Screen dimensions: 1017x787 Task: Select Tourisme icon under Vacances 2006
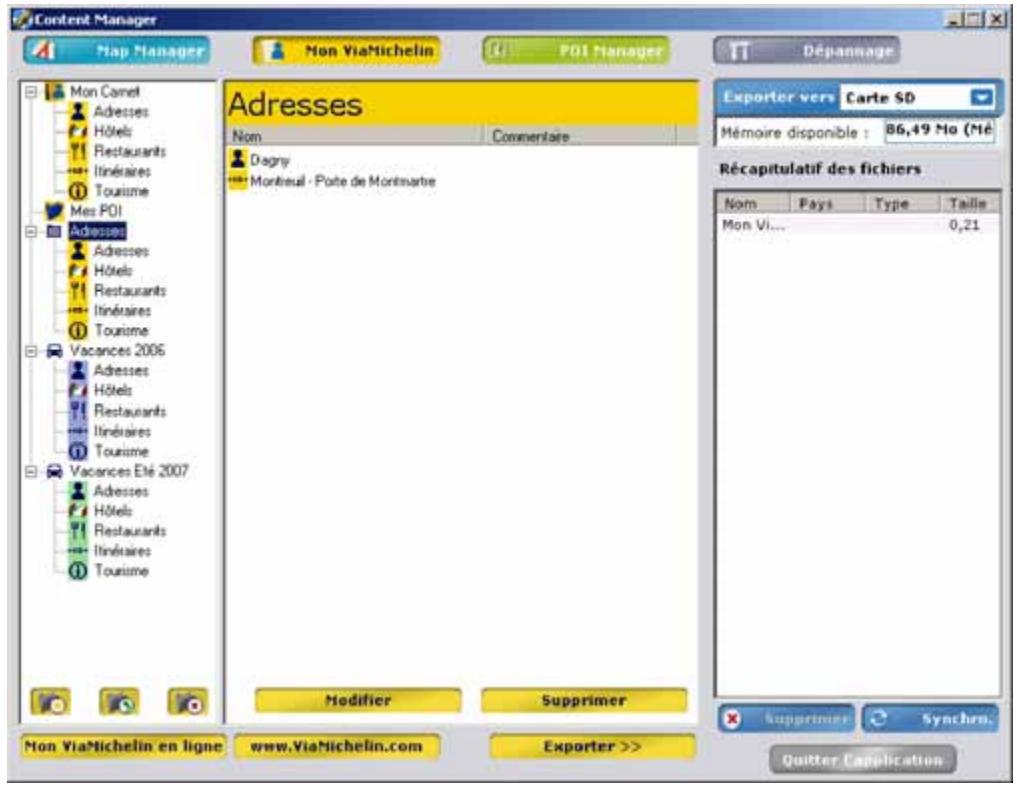click(78, 452)
